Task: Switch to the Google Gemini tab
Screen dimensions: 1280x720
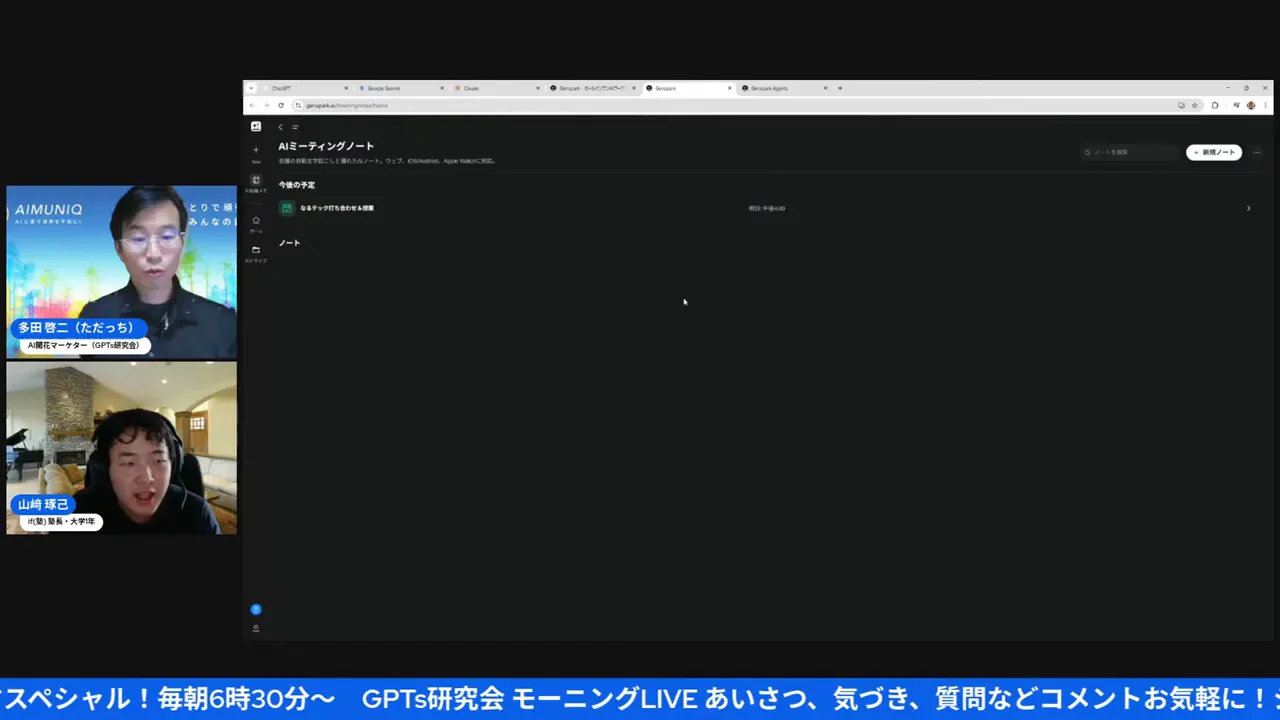Action: pos(400,88)
